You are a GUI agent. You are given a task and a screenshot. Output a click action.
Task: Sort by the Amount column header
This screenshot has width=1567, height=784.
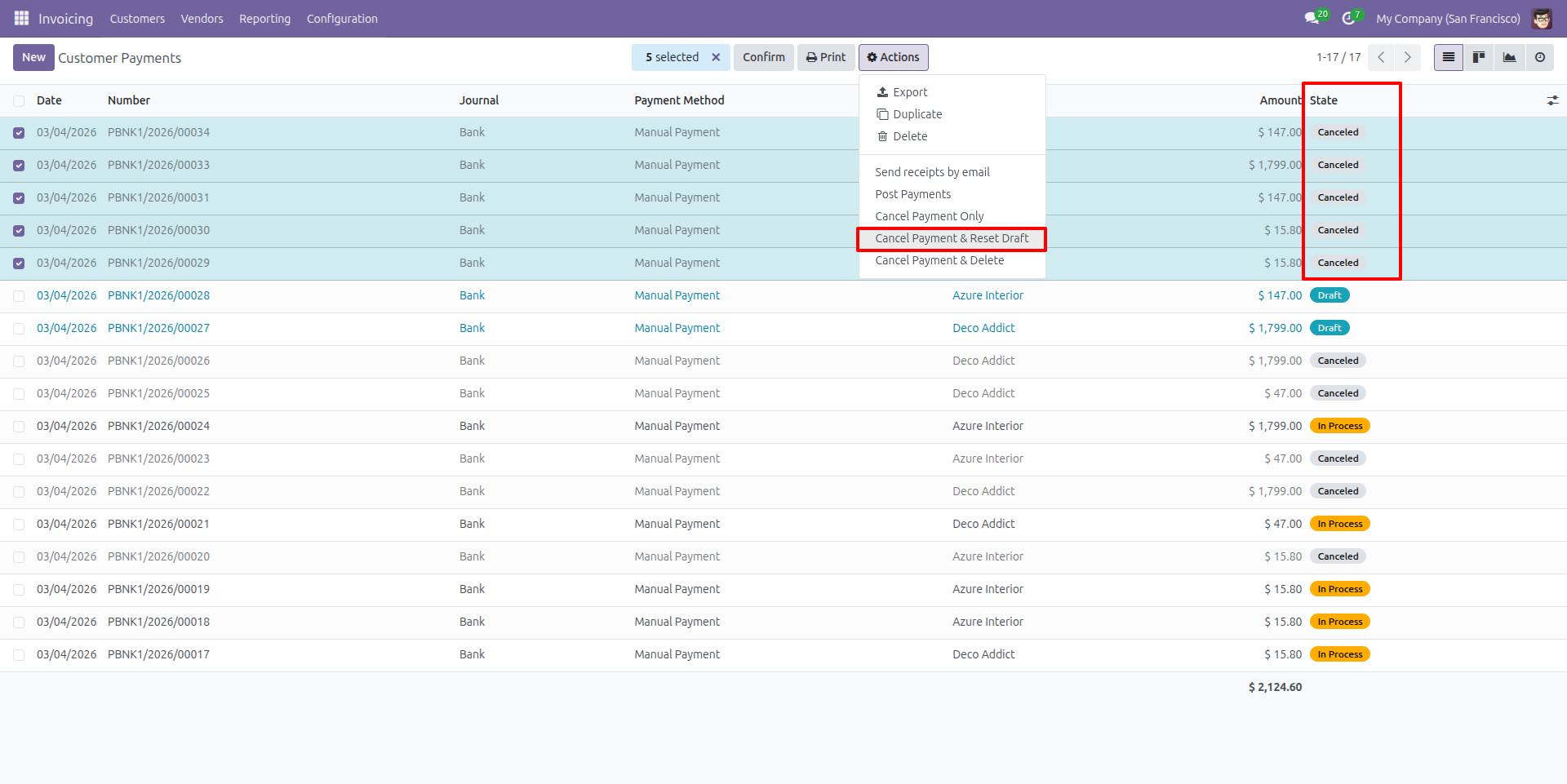1280,100
